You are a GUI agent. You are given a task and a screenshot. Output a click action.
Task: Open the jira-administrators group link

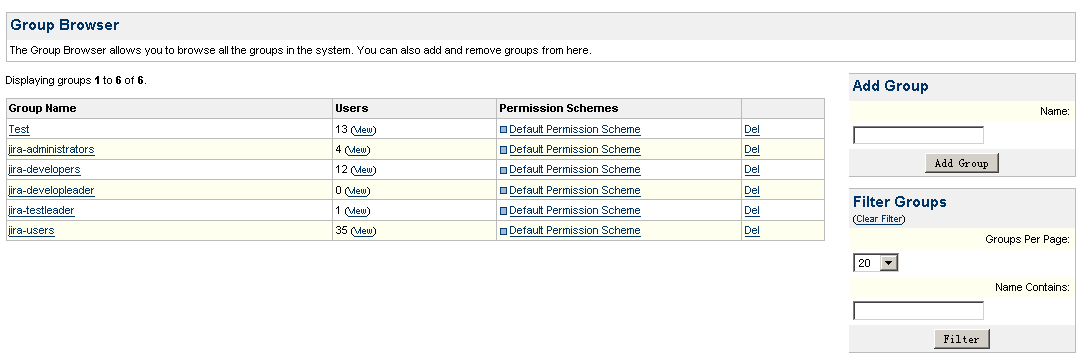pyautogui.click(x=51, y=149)
